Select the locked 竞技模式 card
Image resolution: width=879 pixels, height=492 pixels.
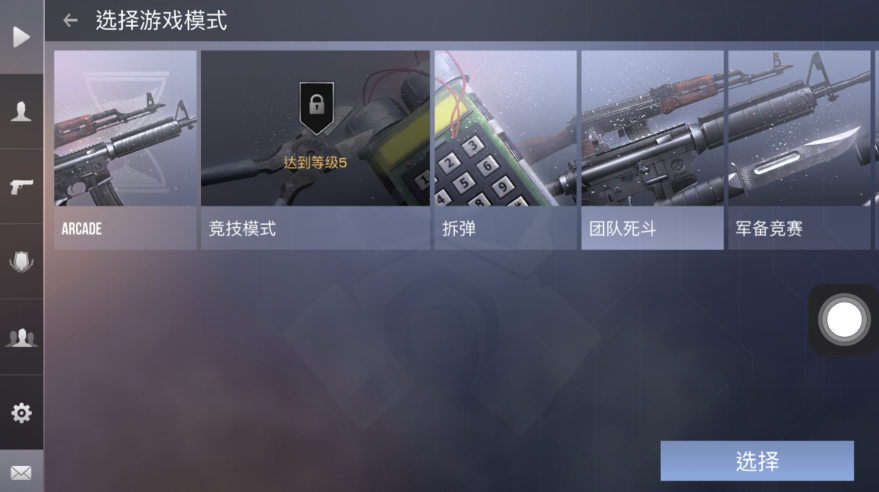pyautogui.click(x=315, y=150)
